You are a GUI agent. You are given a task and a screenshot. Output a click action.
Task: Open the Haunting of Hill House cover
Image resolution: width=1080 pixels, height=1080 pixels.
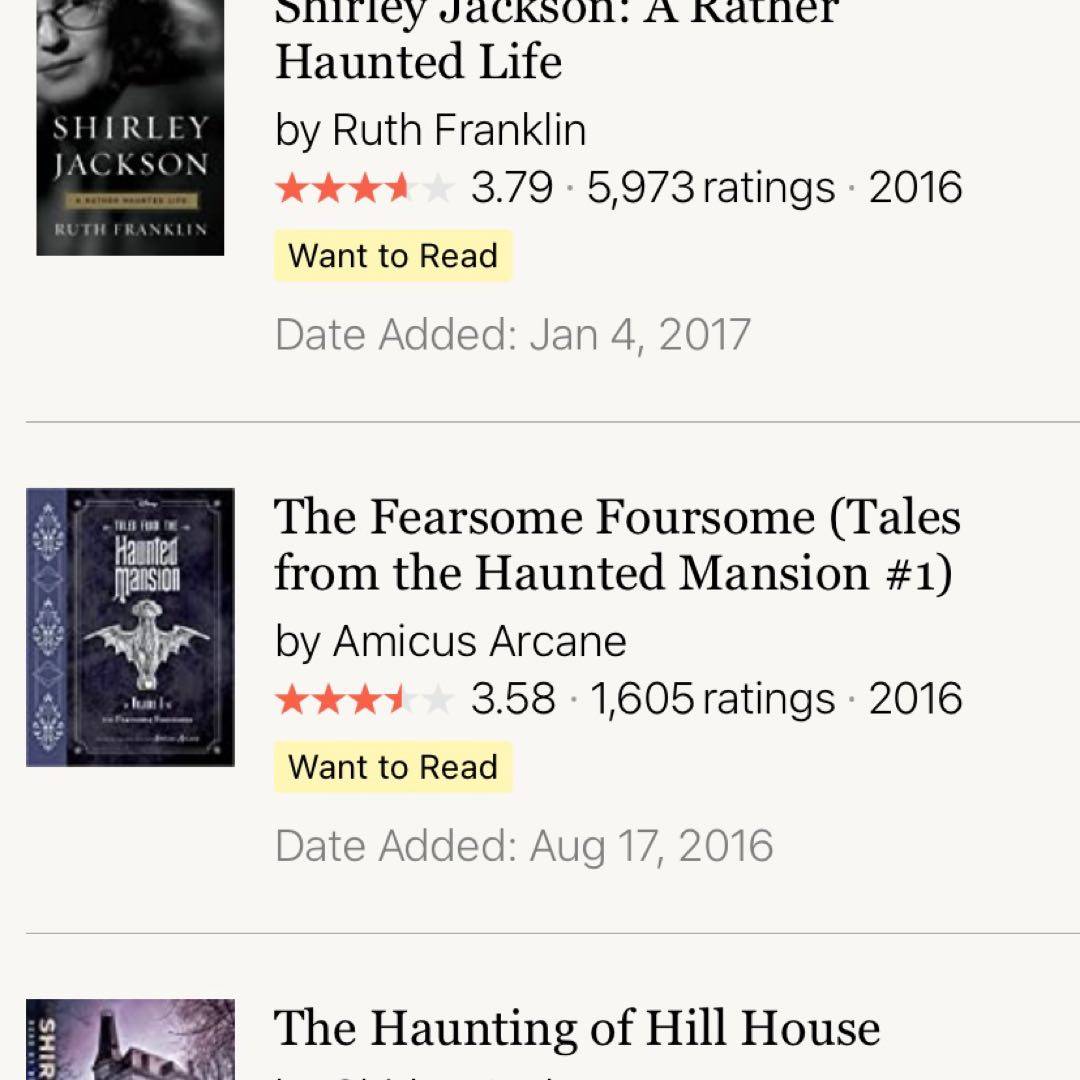pyautogui.click(x=130, y=1040)
